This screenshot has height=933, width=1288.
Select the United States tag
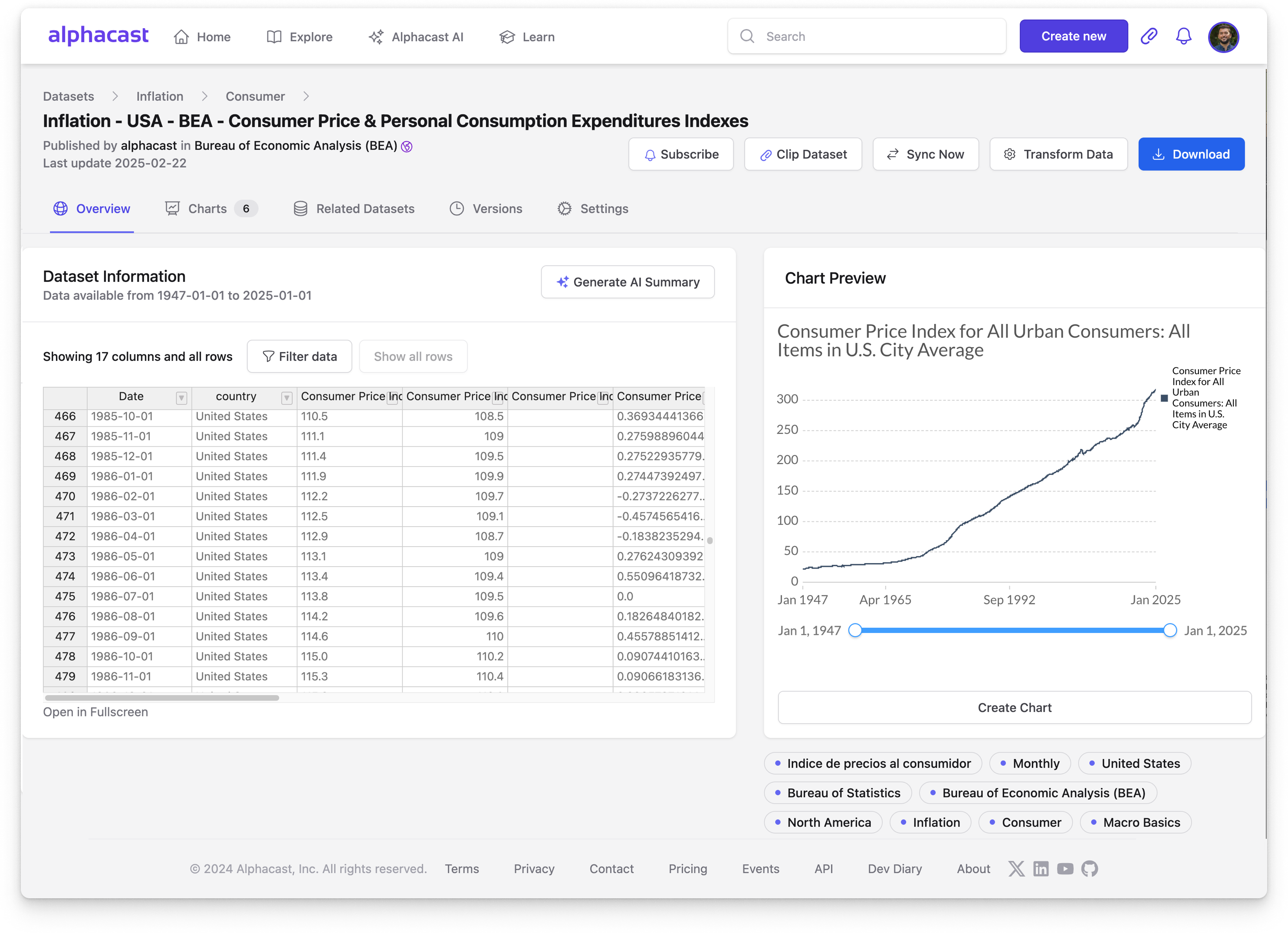pos(1134,763)
